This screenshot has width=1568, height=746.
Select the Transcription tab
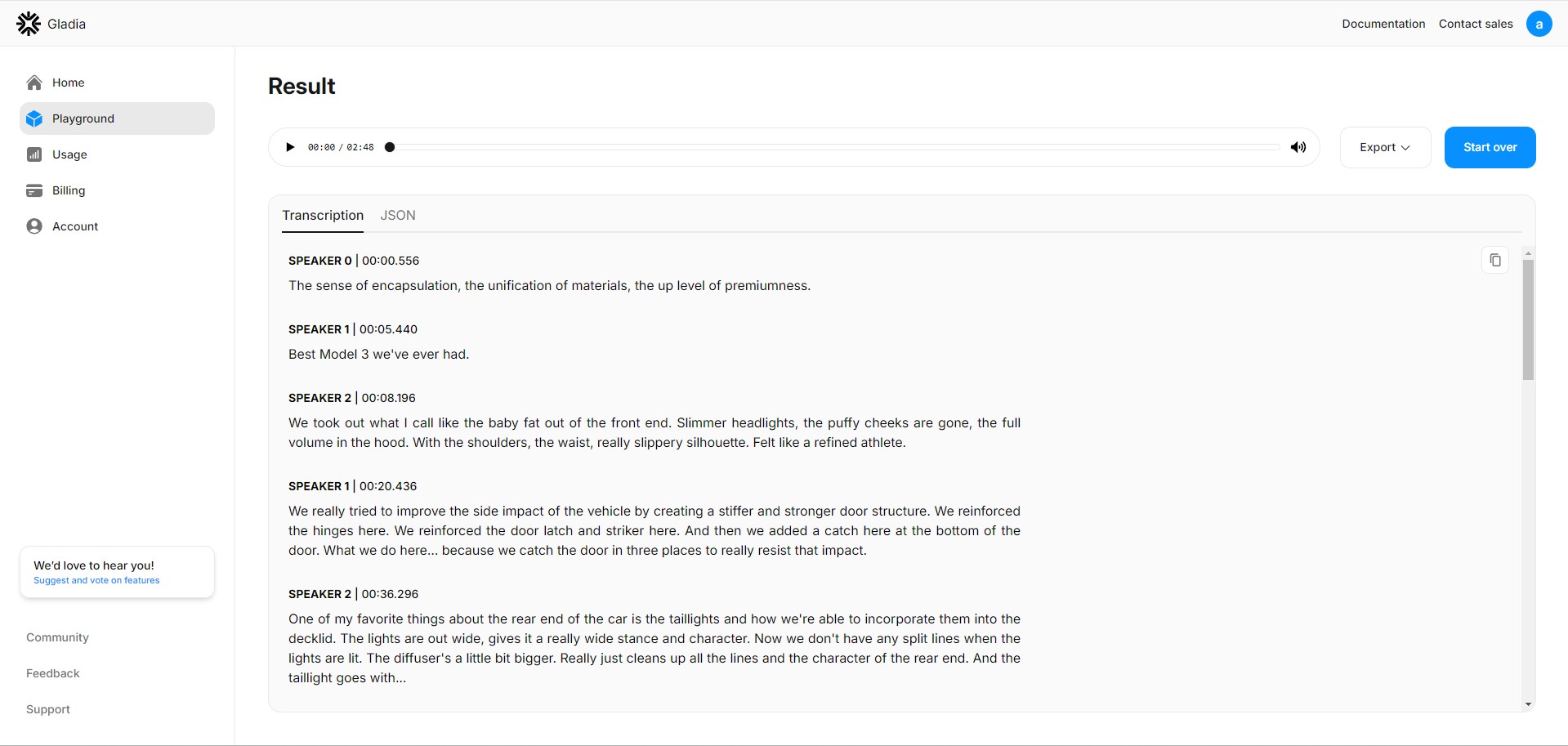[x=323, y=215]
